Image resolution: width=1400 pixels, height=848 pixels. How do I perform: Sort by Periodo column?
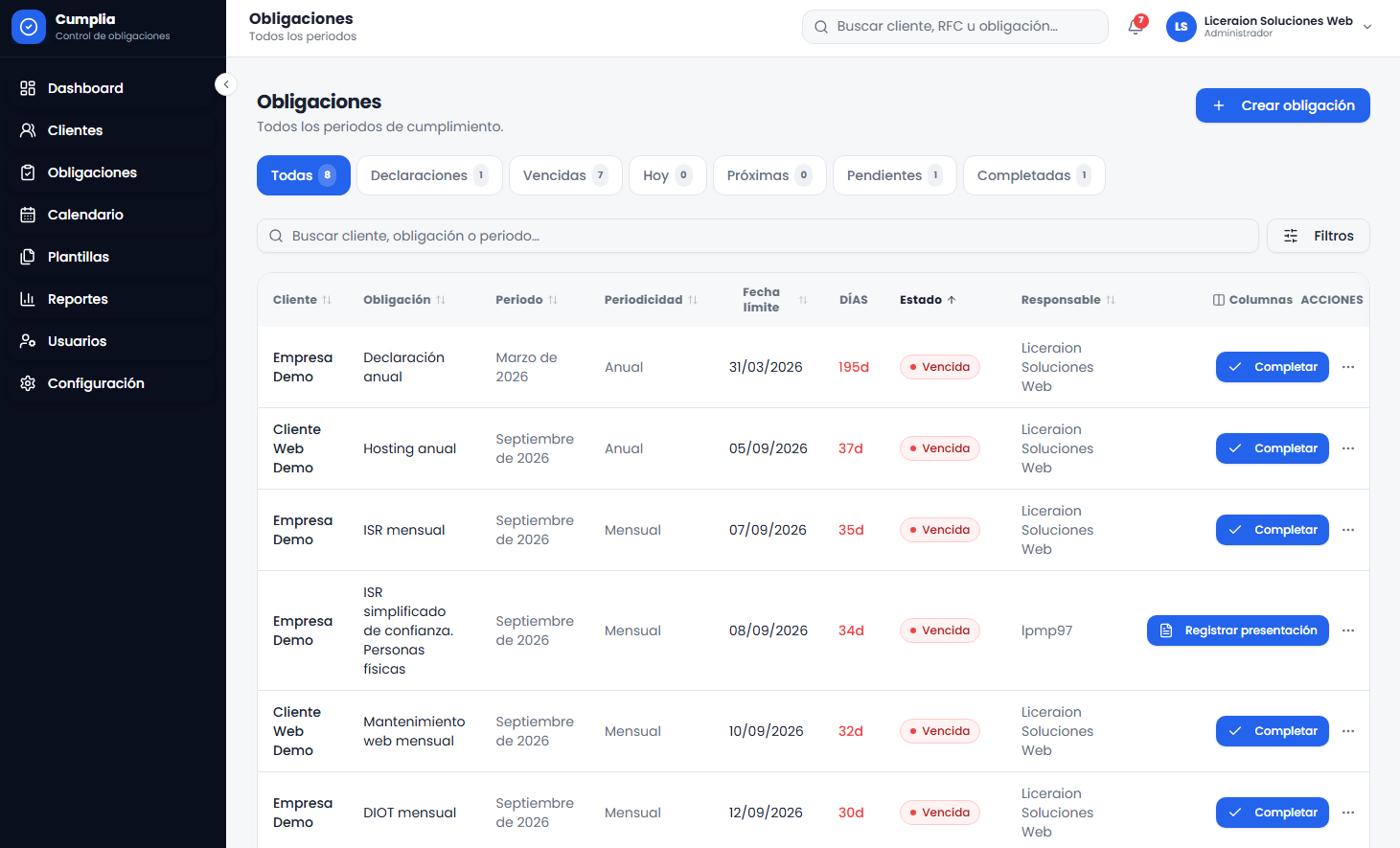[526, 300]
